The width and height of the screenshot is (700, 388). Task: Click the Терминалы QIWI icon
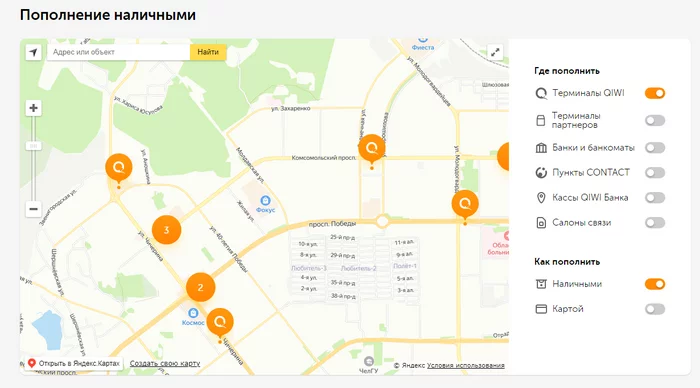[x=541, y=93]
